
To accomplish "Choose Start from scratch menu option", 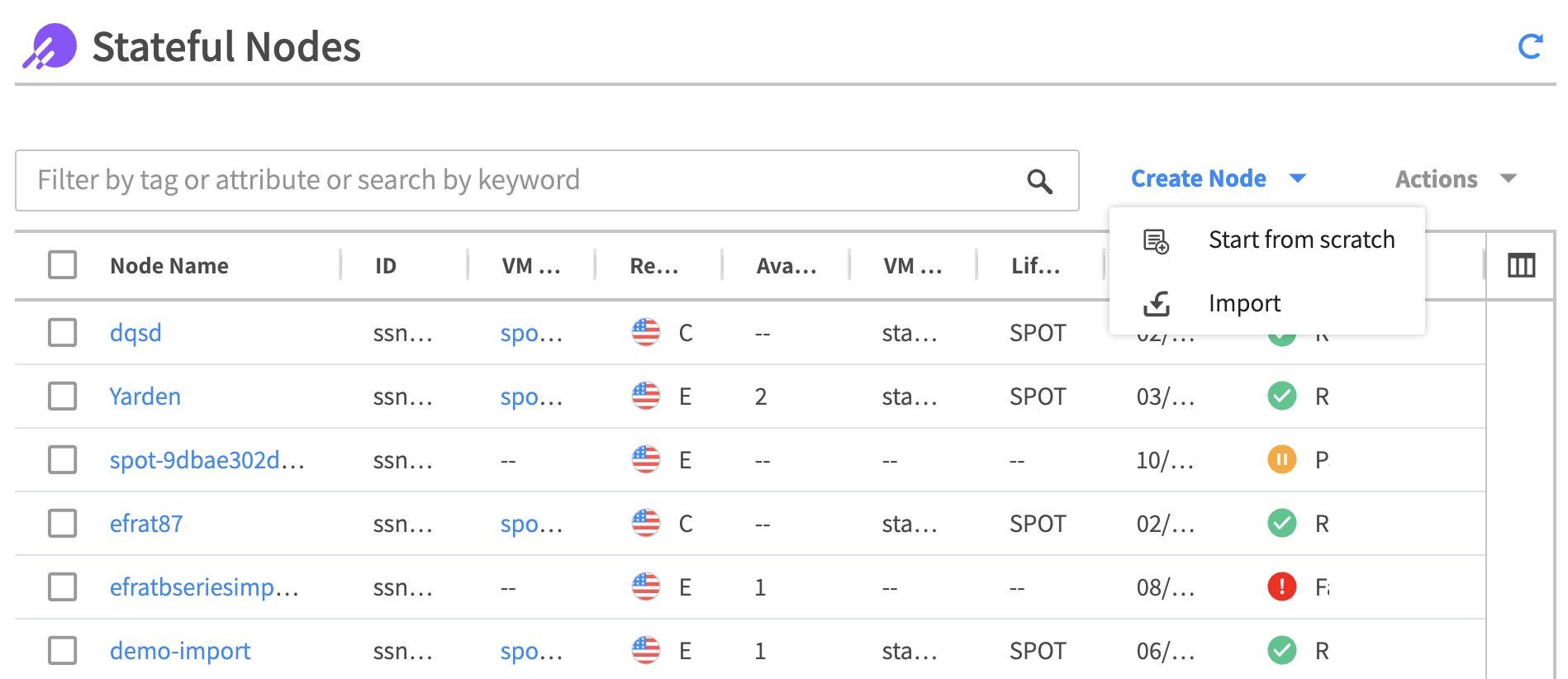I will click(1300, 240).
